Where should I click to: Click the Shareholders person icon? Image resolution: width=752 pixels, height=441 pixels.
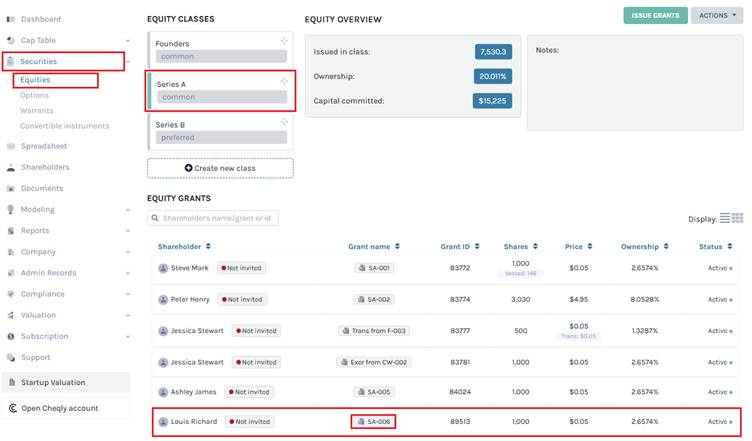[10, 167]
